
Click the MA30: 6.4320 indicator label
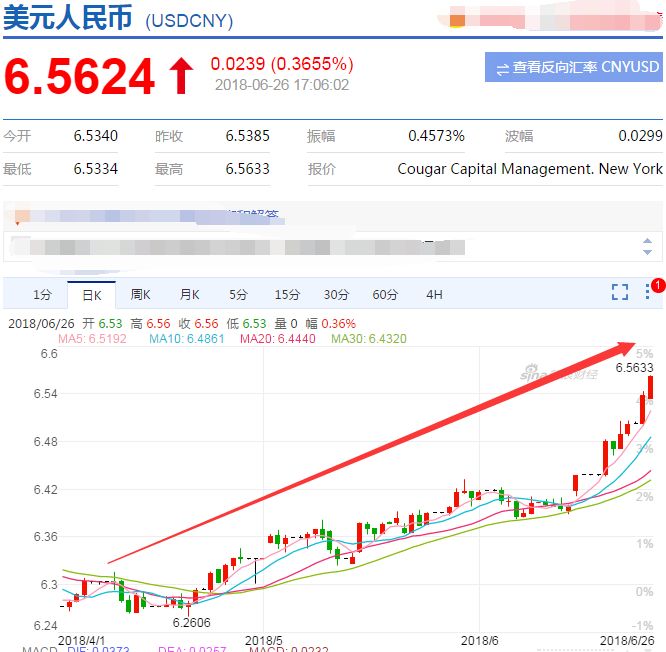coord(369,339)
